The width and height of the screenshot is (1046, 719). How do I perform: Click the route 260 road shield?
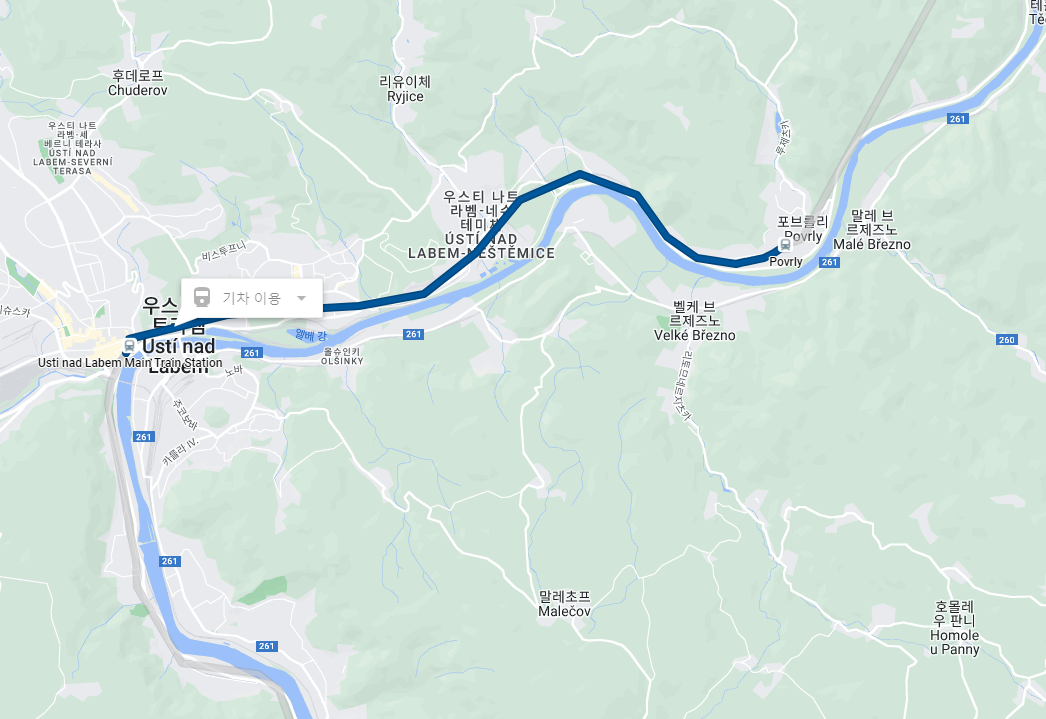pyautogui.click(x=1007, y=339)
